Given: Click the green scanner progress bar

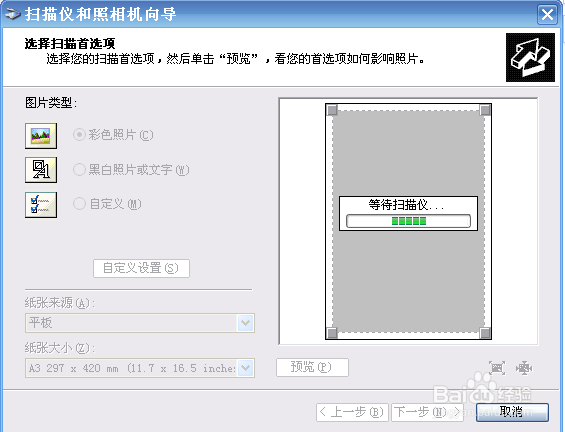Looking at the screenshot, I should tap(408, 221).
